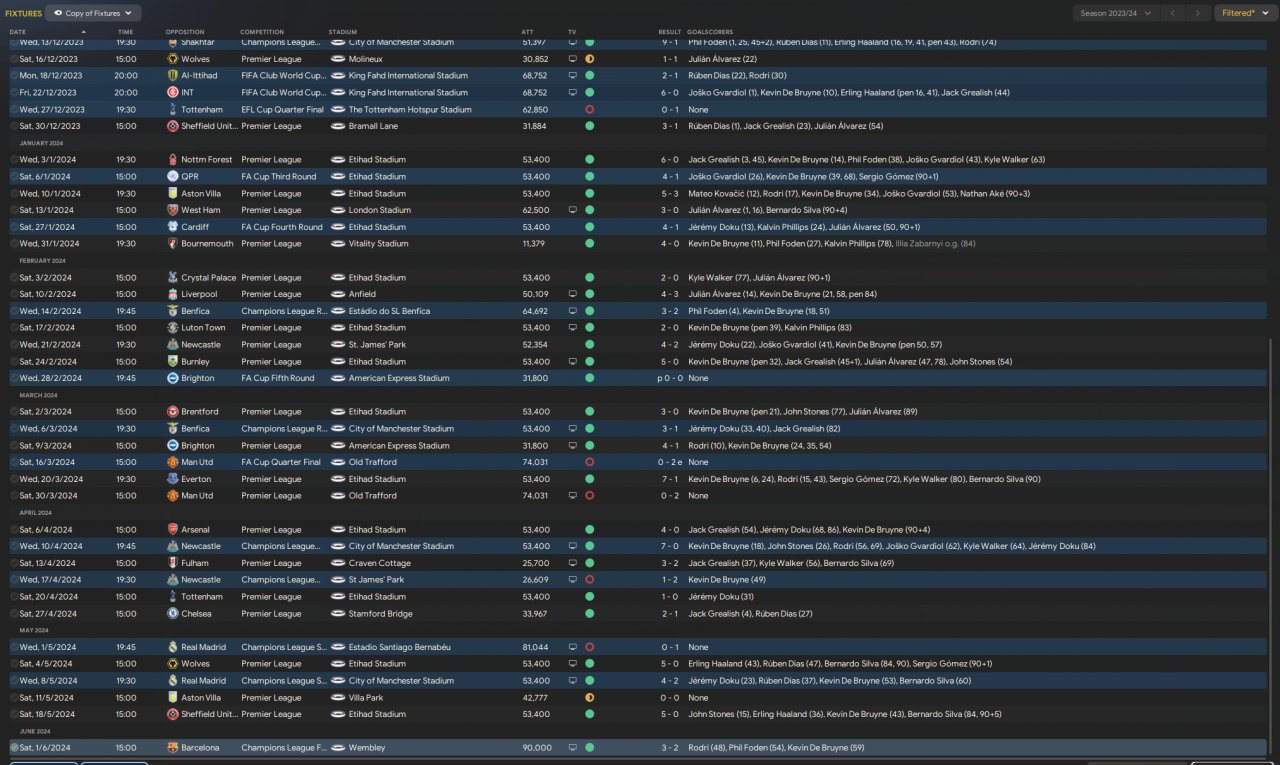The height and width of the screenshot is (765, 1280).
Task: Open the Season 2023/24 dropdown
Action: point(1115,13)
